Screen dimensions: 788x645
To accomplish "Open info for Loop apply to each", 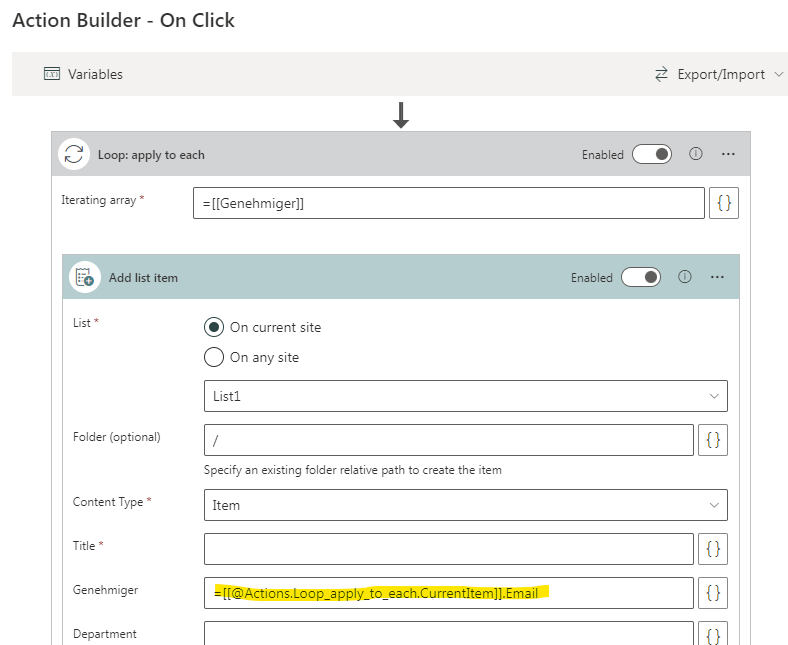I will click(696, 154).
